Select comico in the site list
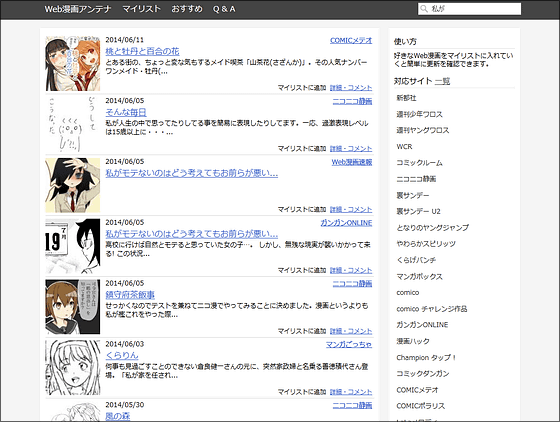The width and height of the screenshot is (560, 422). (x=408, y=292)
